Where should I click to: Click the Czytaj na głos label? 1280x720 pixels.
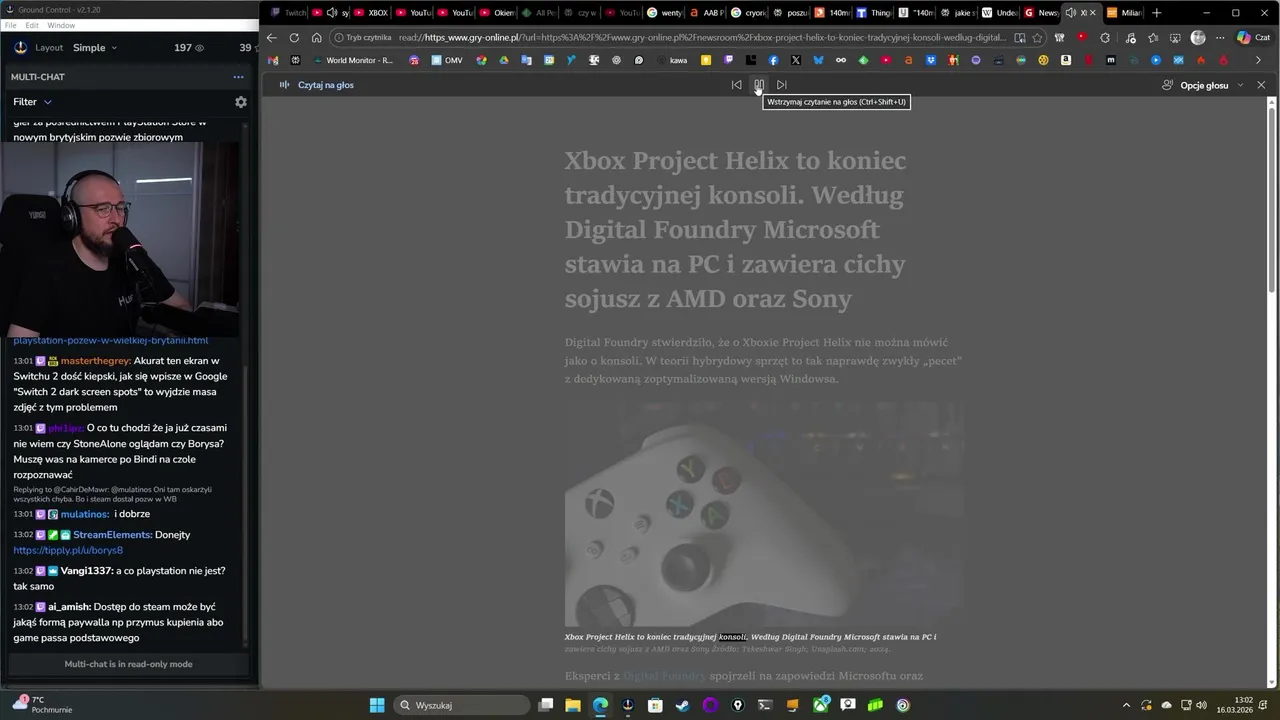pos(325,85)
